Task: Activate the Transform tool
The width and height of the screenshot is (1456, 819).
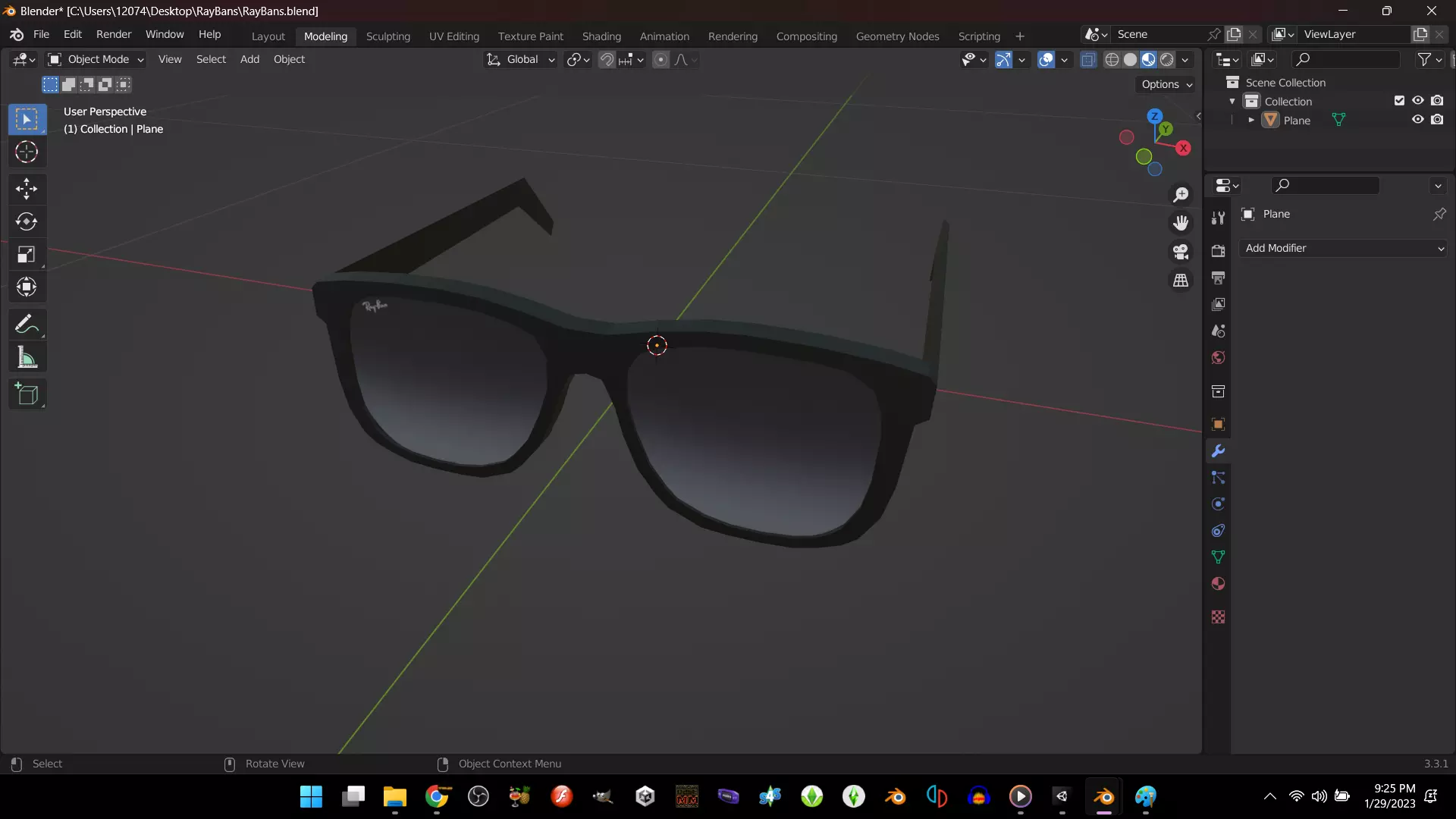Action: click(x=27, y=287)
